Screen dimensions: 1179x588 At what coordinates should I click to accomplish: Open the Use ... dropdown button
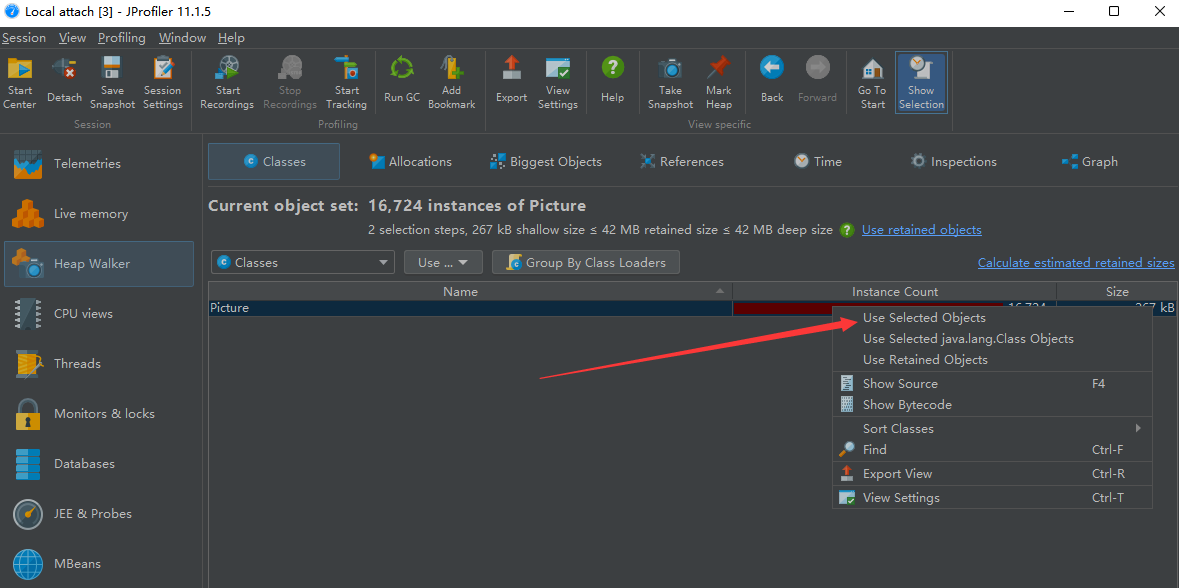(444, 262)
